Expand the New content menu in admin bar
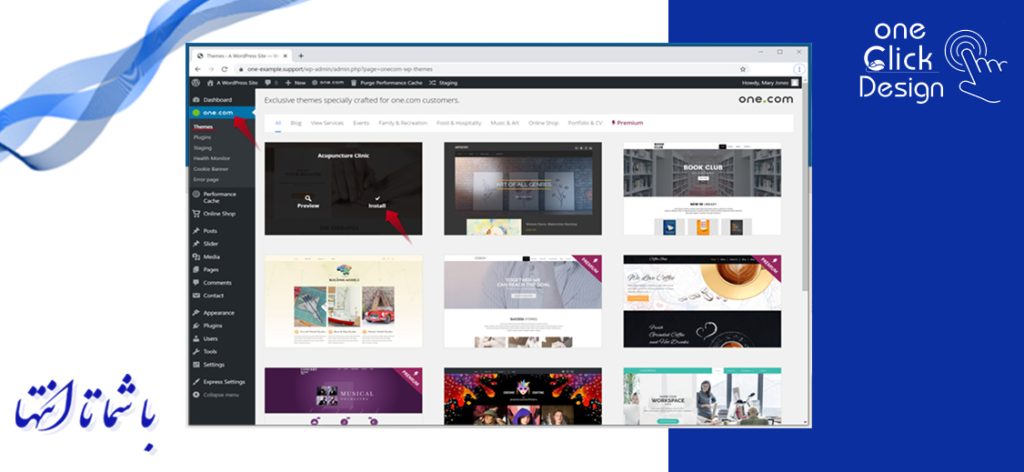This screenshot has width=1024, height=472. [295, 83]
